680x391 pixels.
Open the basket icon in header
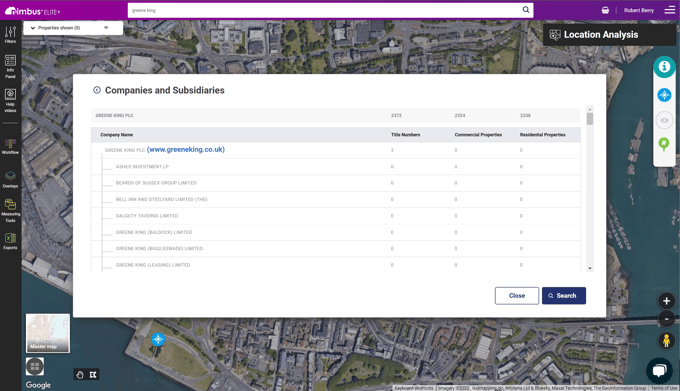coord(605,10)
